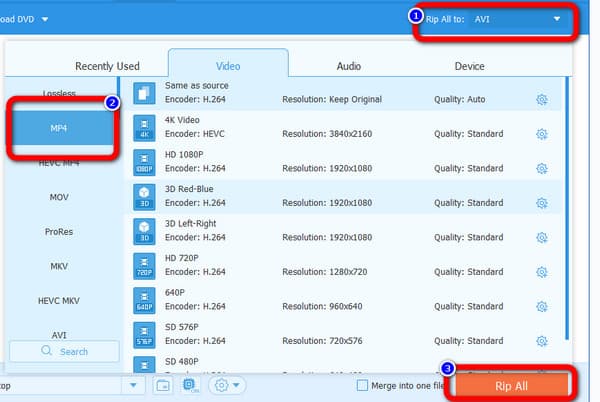This screenshot has width=600, height=402.
Task: Click the hardware acceleration chip icon
Action: (190, 386)
